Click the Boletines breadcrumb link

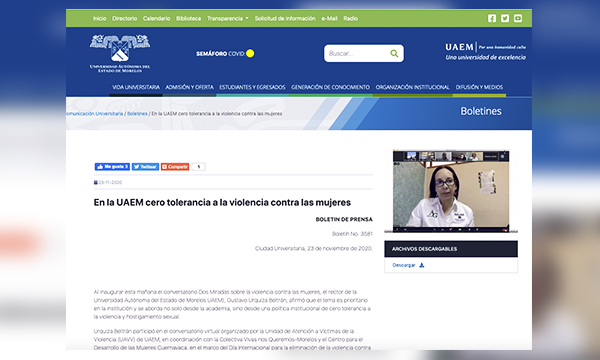pyautogui.click(x=137, y=114)
